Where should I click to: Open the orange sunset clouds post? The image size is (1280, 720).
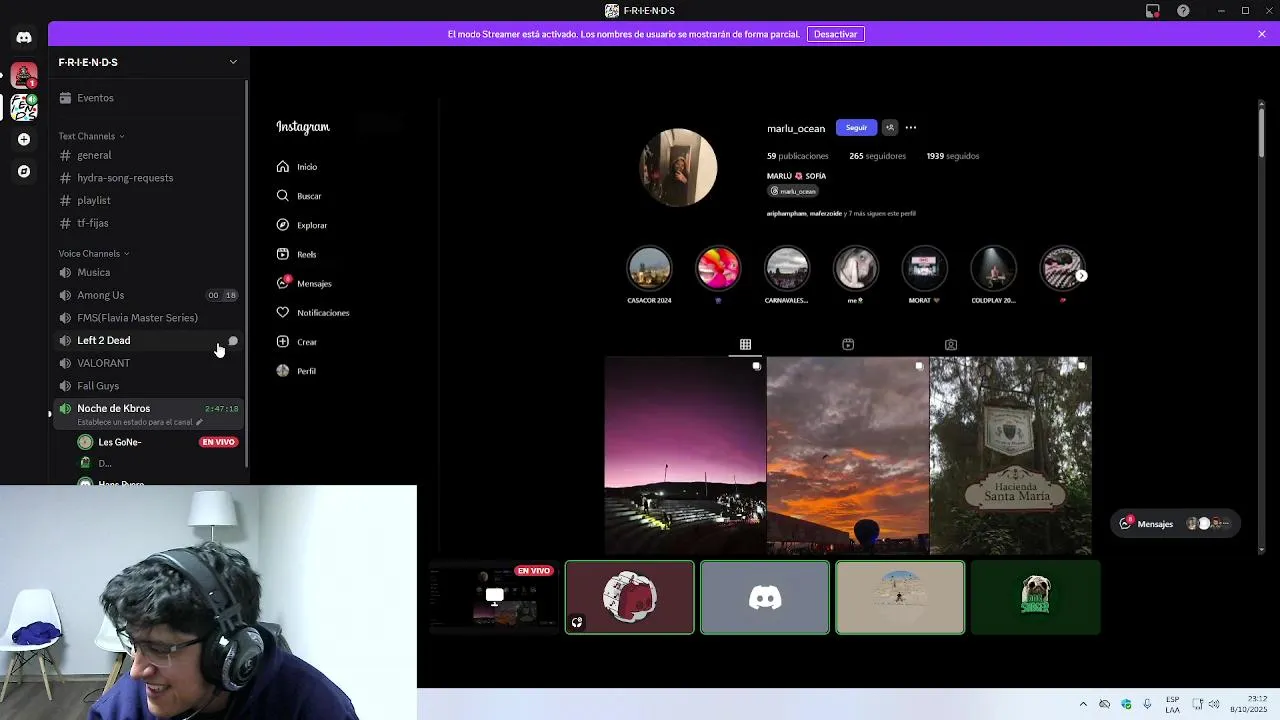(x=848, y=455)
